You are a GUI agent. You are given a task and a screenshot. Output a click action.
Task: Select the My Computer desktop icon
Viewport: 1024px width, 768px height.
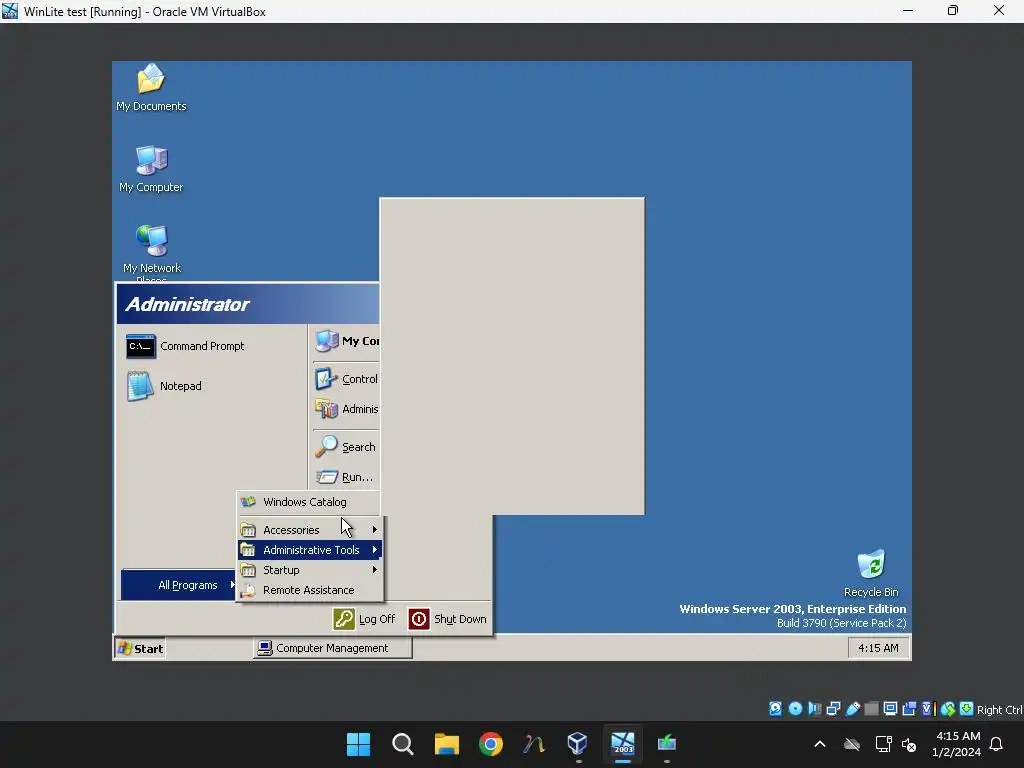pos(151,169)
